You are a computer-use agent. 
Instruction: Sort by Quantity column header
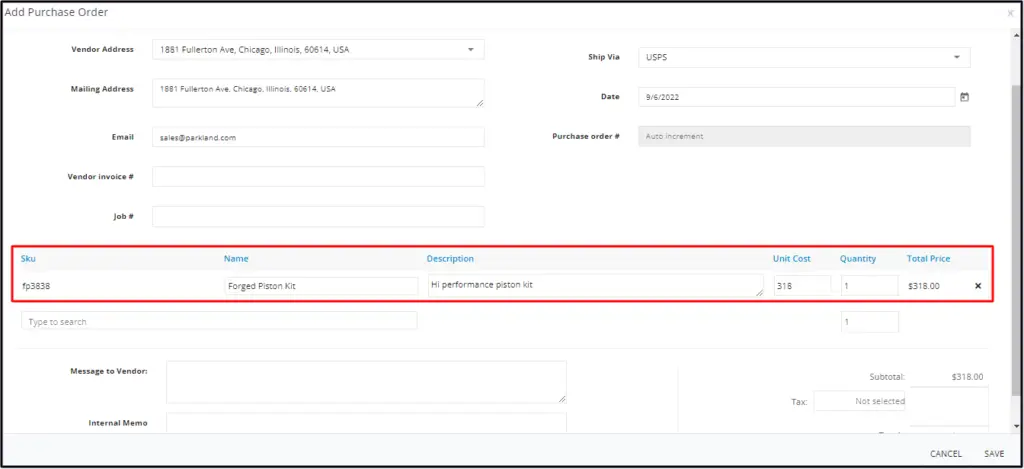pos(857,259)
